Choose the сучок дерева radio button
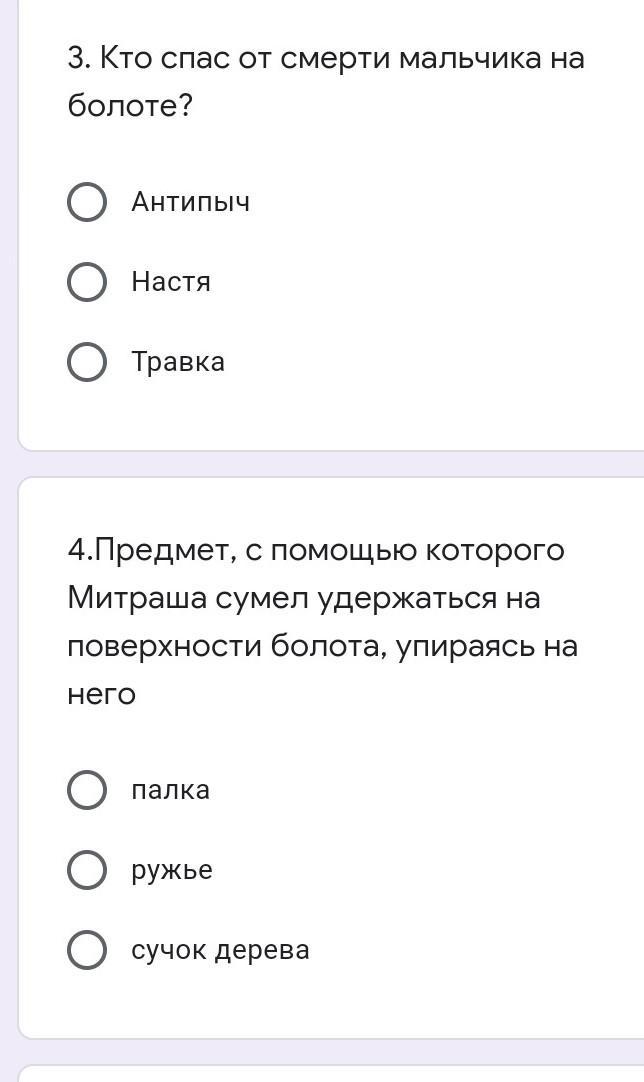 pos(87,950)
